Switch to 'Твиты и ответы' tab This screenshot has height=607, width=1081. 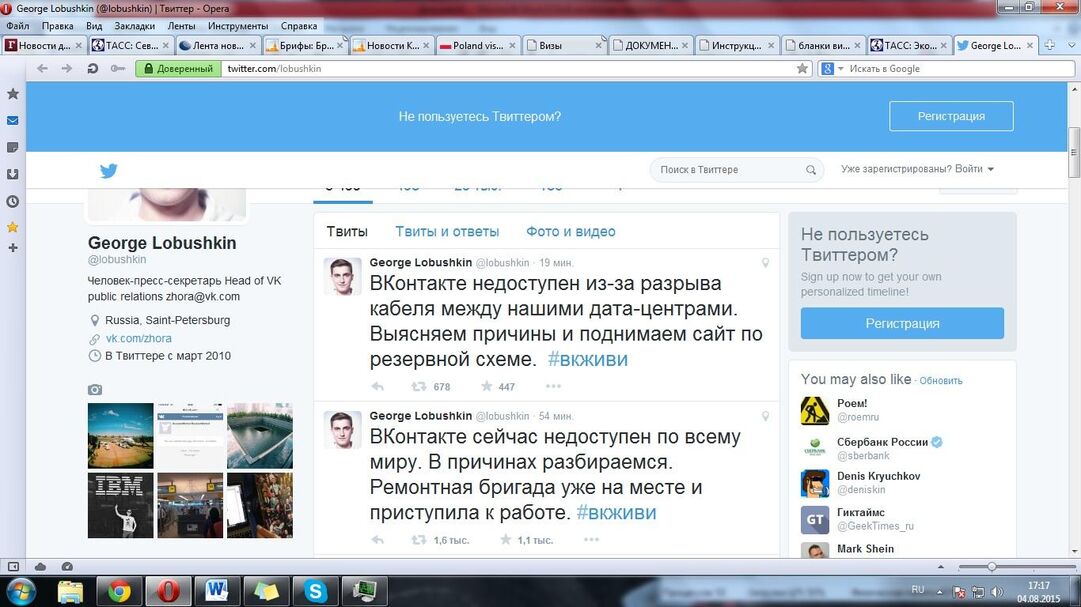(447, 232)
